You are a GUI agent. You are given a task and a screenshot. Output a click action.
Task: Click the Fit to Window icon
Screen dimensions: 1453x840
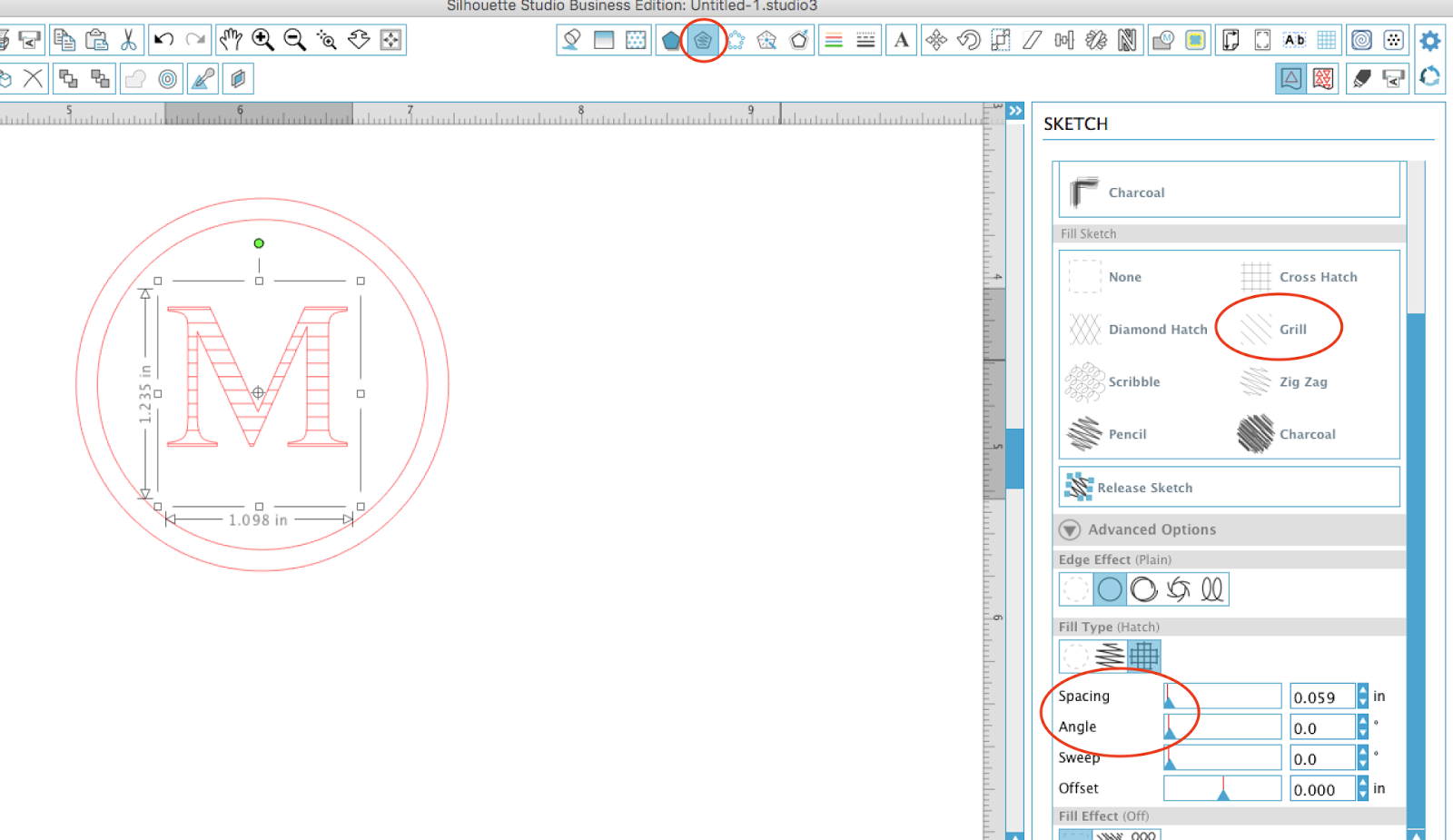coord(390,40)
